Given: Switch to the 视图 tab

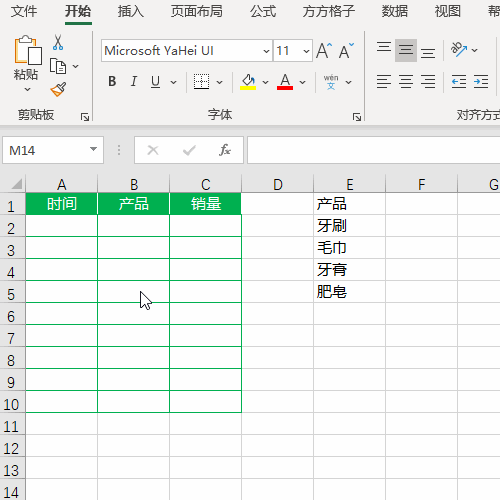Looking at the screenshot, I should click(448, 11).
